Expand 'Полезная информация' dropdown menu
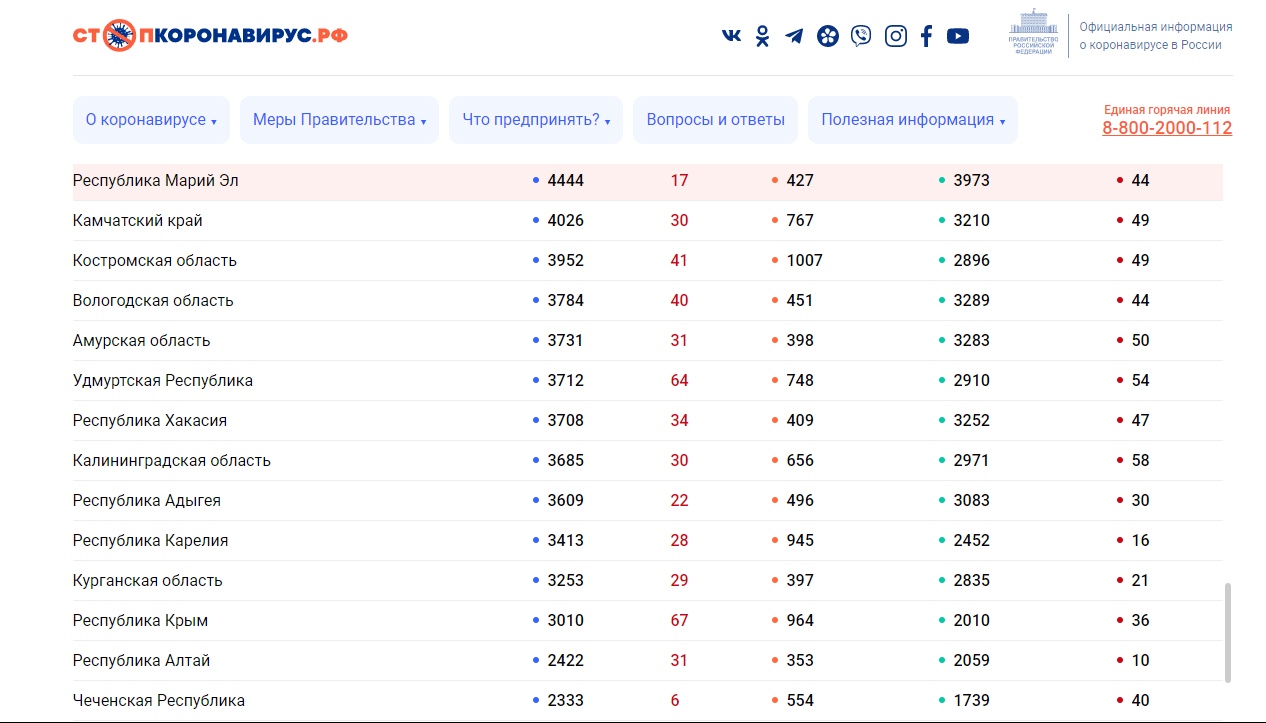The width and height of the screenshot is (1266, 723). click(912, 120)
